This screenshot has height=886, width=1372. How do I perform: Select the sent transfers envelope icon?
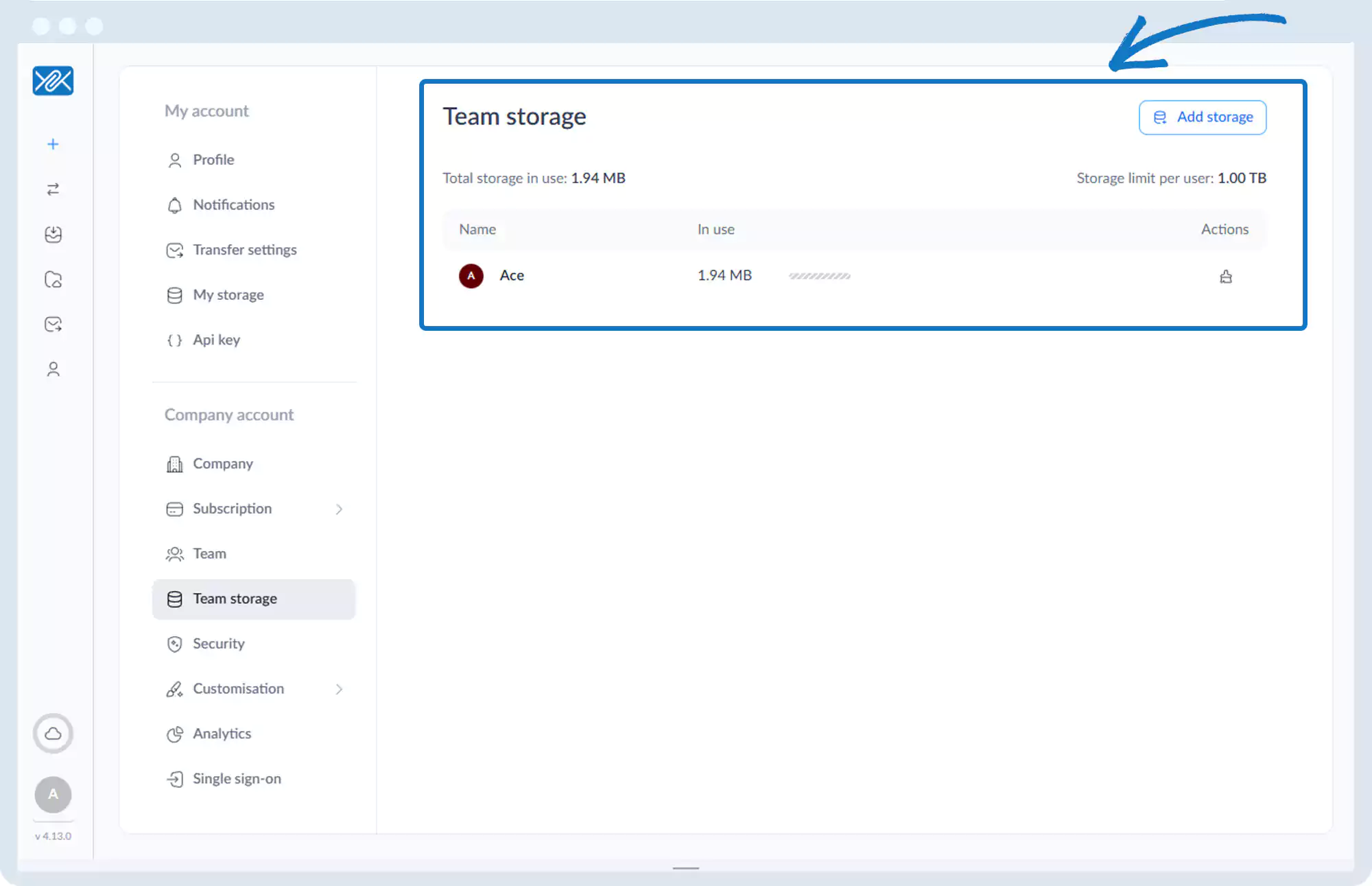(53, 324)
